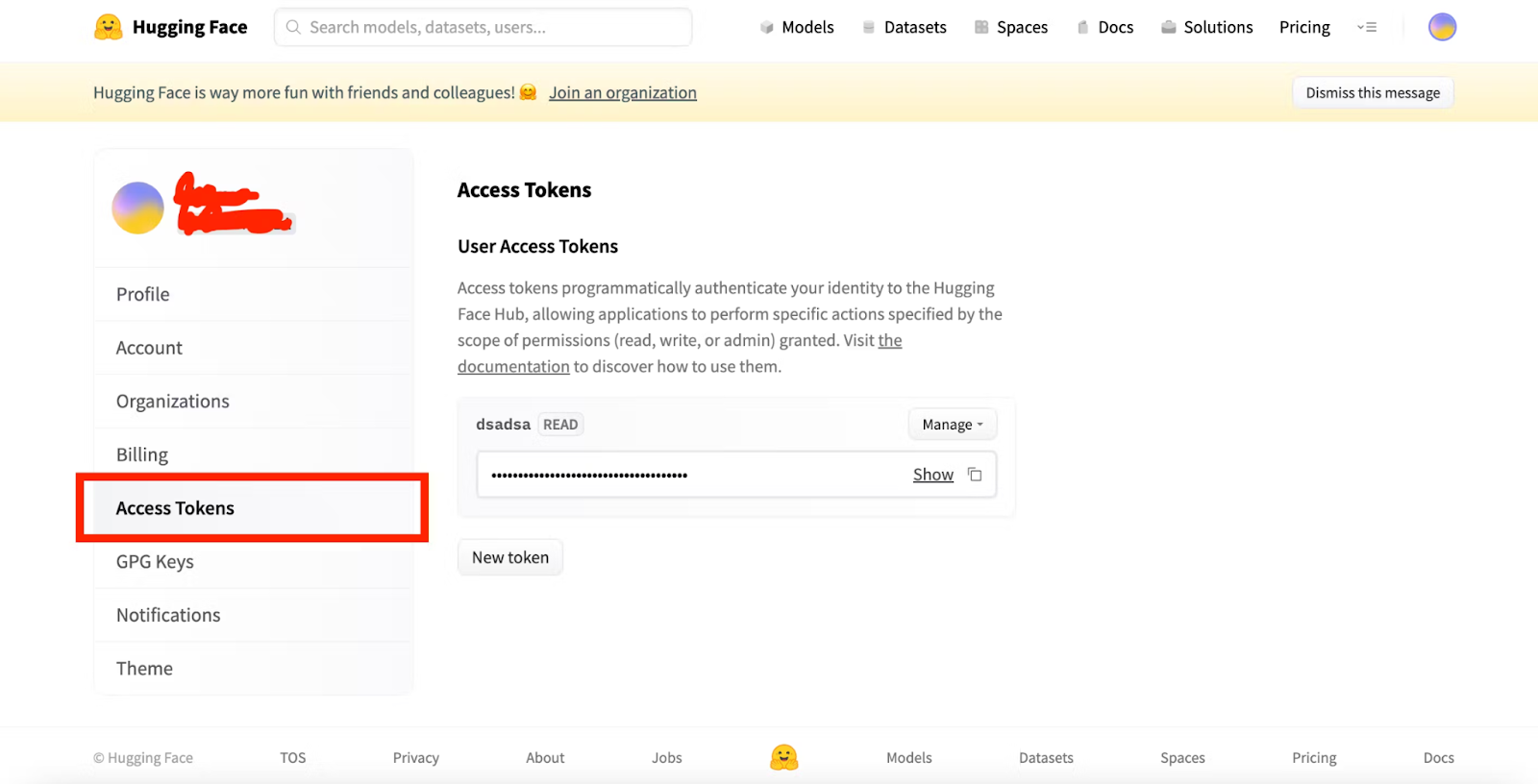
Task: Open Models via the cube icon
Action: 766,28
